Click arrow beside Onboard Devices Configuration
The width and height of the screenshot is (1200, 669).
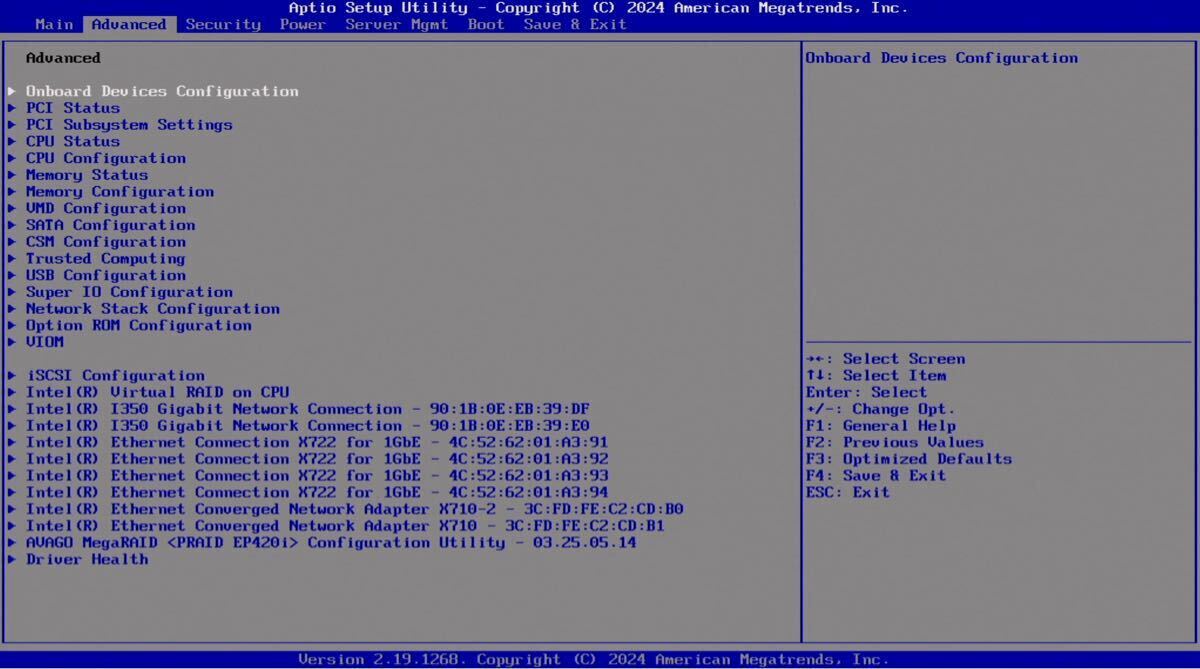tap(12, 91)
